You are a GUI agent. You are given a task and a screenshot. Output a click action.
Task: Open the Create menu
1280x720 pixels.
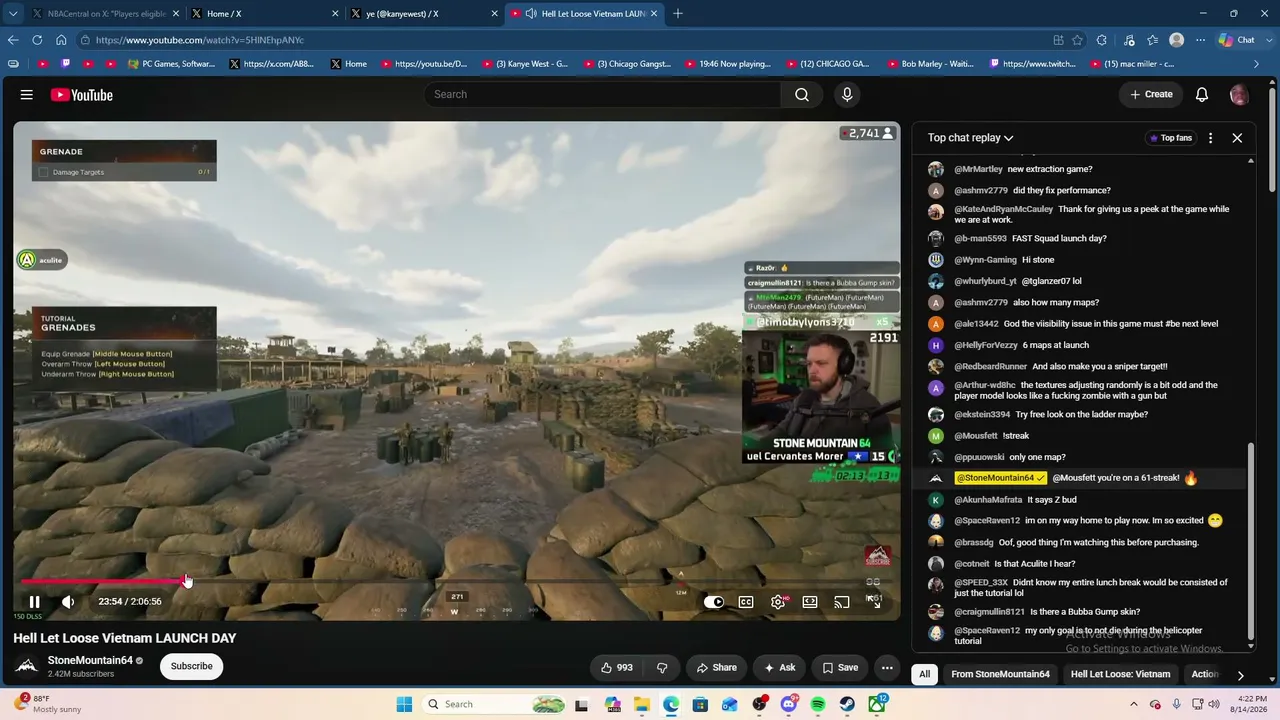coord(1151,94)
